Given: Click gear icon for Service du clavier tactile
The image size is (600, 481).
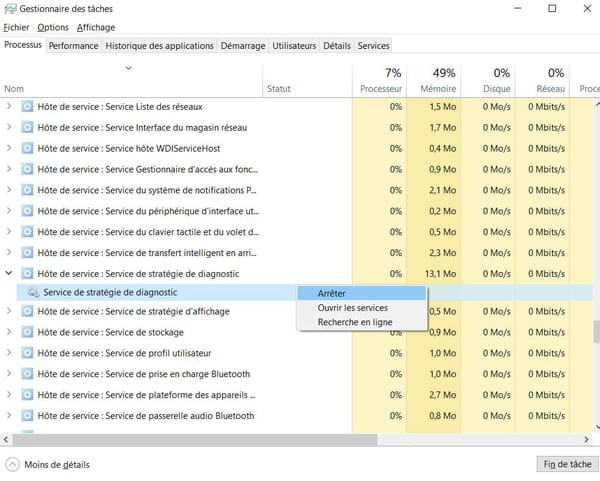Looking at the screenshot, I should (27, 232).
